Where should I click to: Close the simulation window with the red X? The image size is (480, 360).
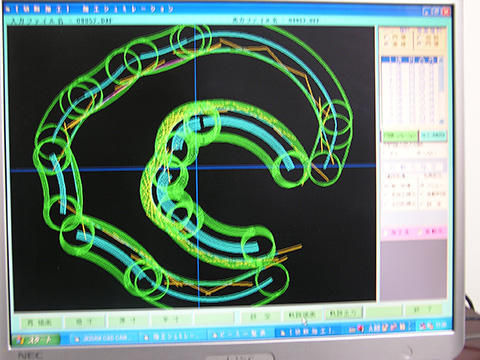coord(447,11)
